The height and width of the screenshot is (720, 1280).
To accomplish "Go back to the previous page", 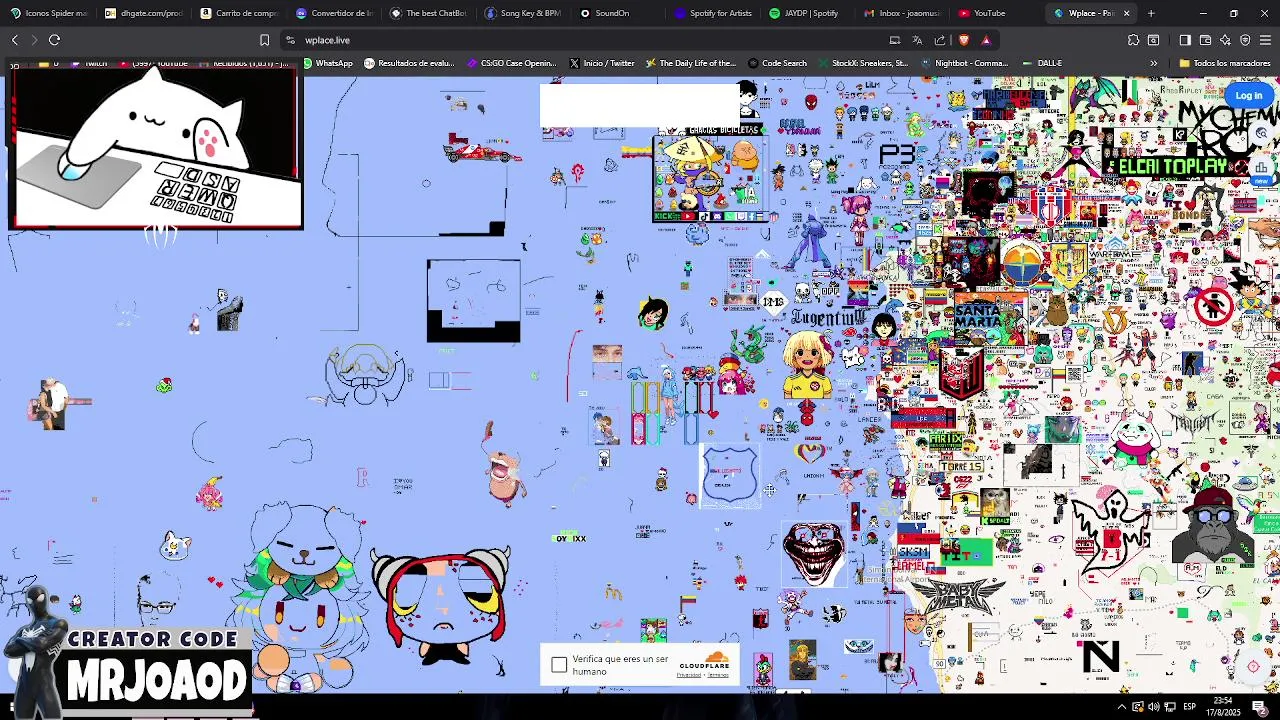I will pyautogui.click(x=15, y=40).
